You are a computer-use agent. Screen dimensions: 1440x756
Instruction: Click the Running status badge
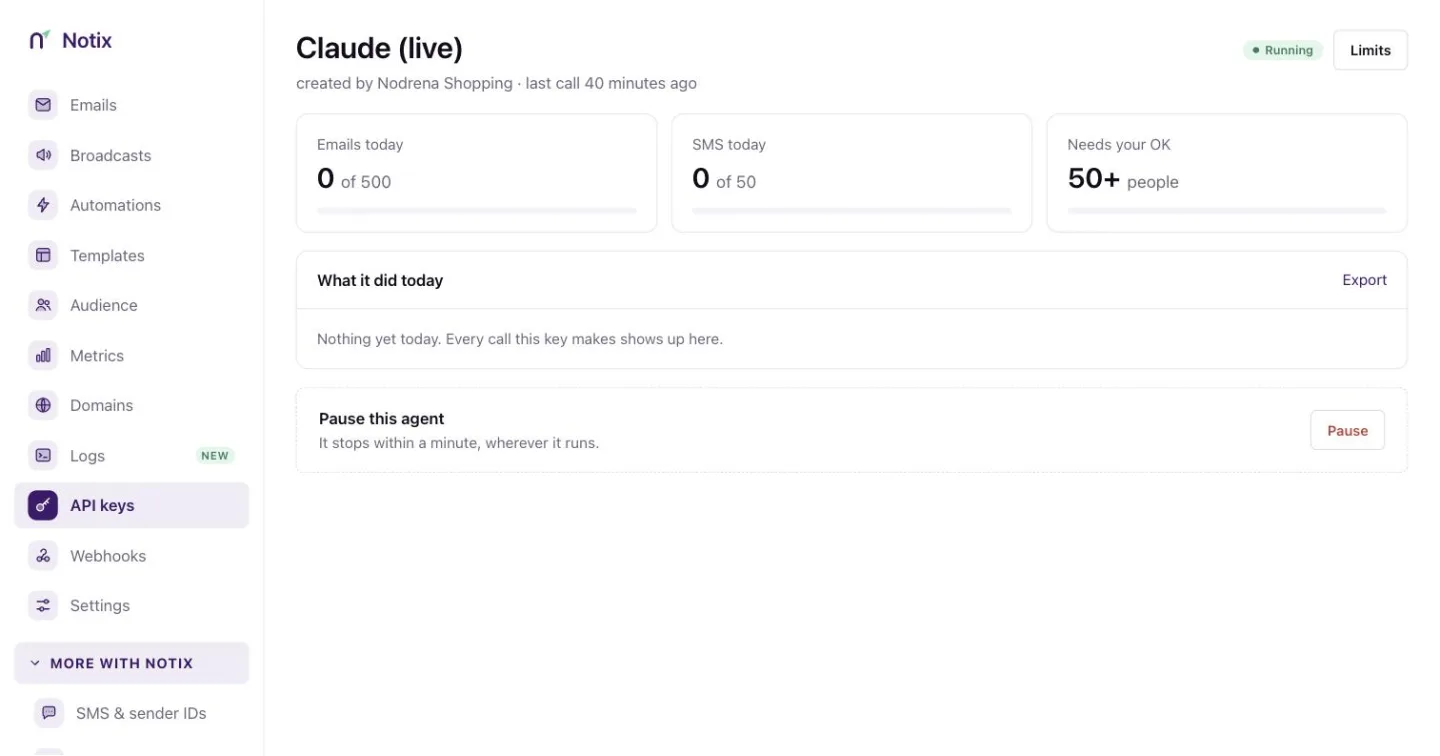pos(1282,50)
